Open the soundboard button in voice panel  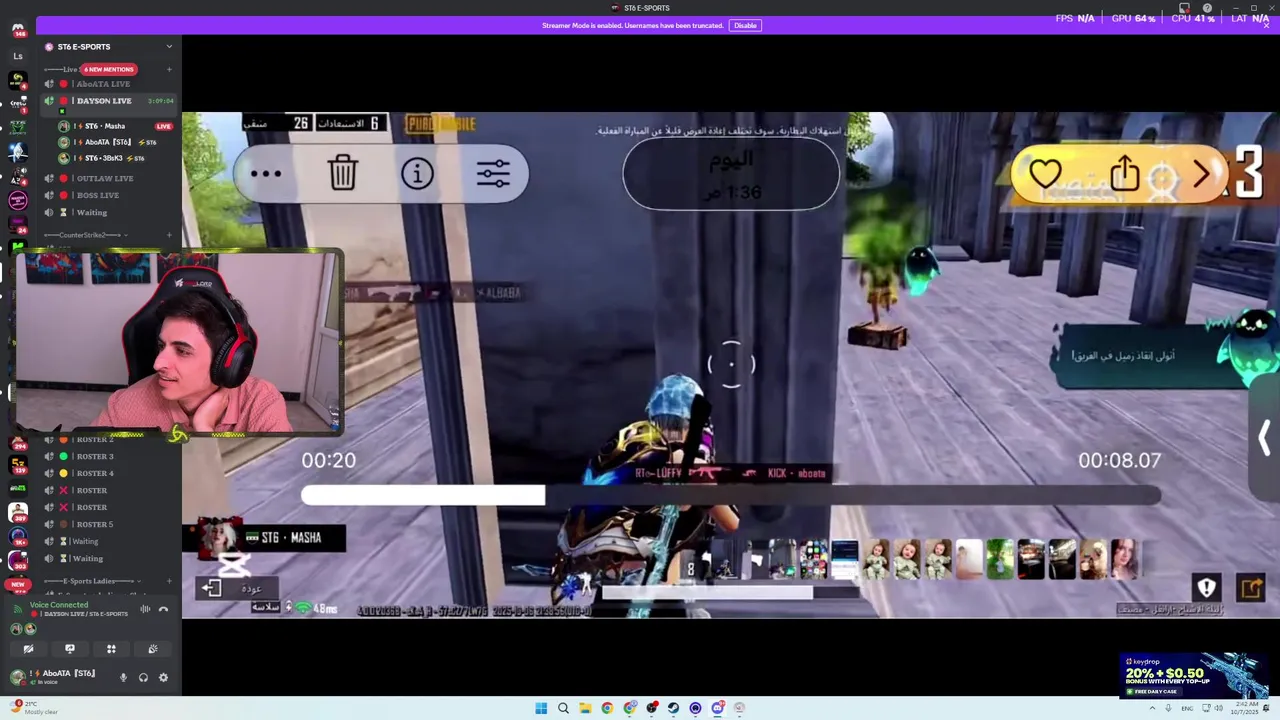coord(153,649)
